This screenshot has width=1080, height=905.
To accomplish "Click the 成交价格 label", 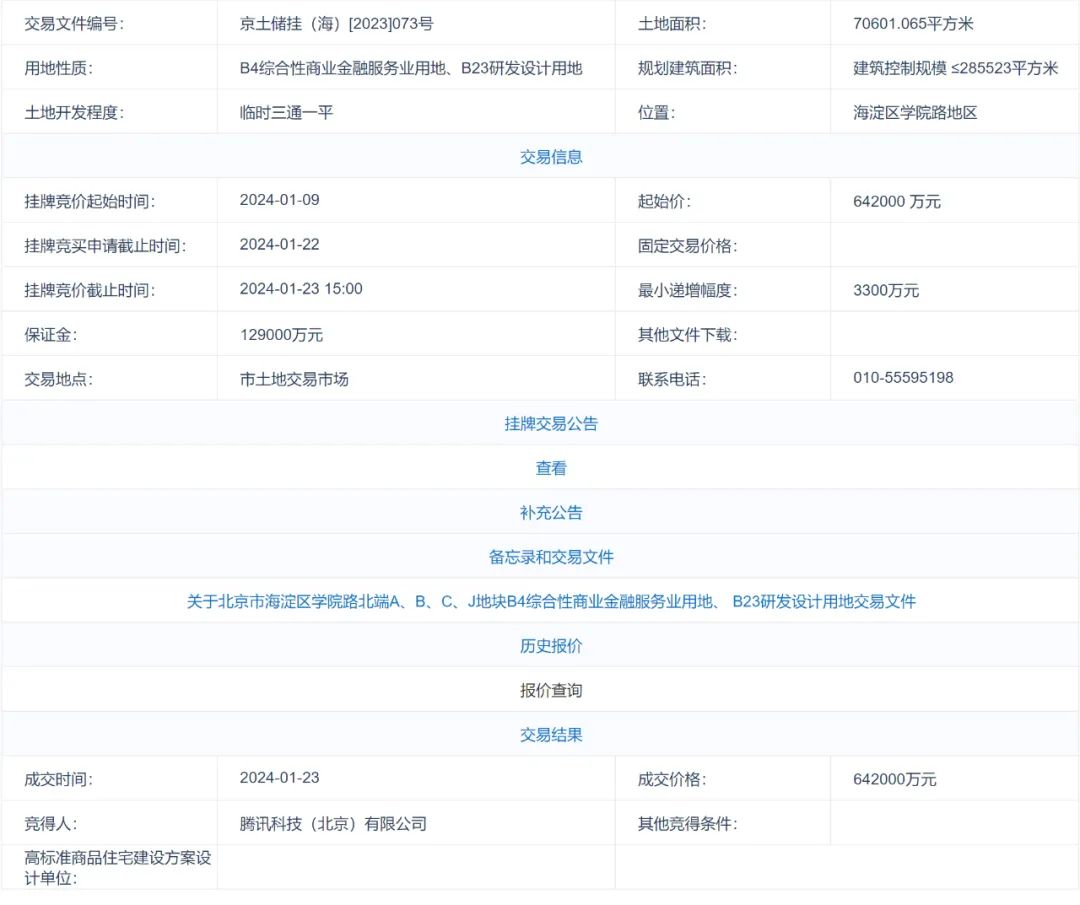I will (x=672, y=780).
